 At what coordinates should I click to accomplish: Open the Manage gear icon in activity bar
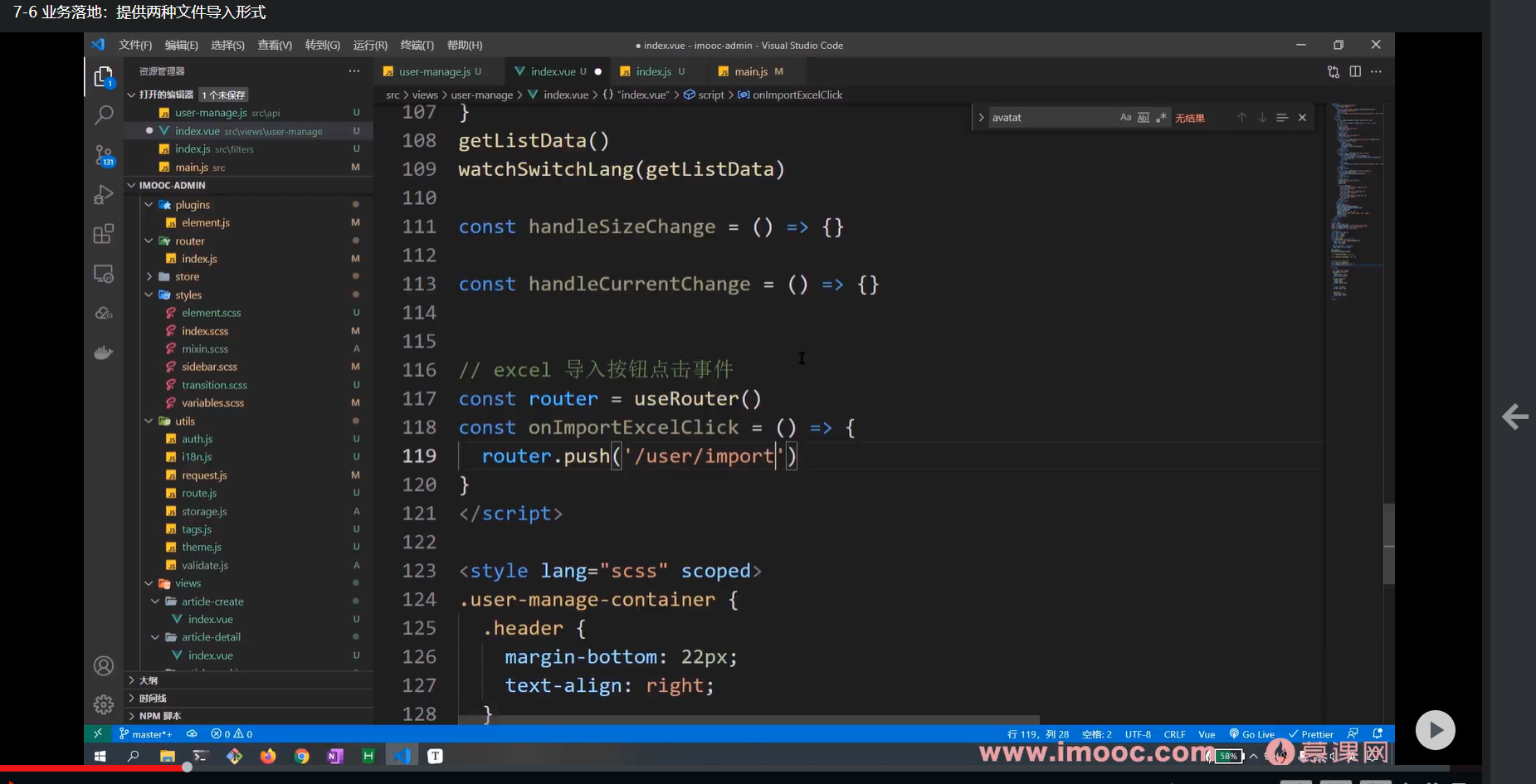tap(104, 704)
